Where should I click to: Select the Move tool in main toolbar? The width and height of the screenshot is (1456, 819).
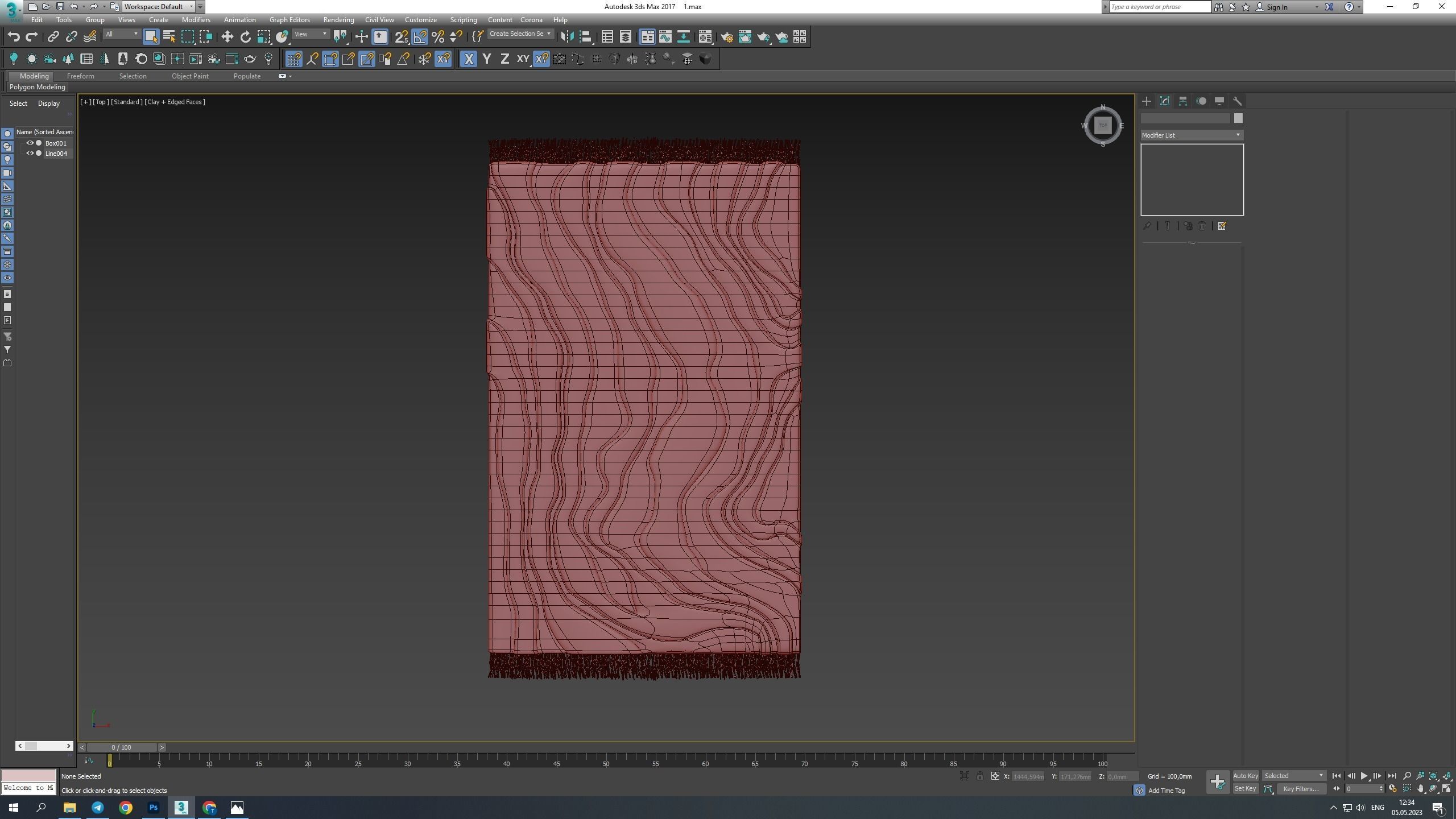[227, 37]
